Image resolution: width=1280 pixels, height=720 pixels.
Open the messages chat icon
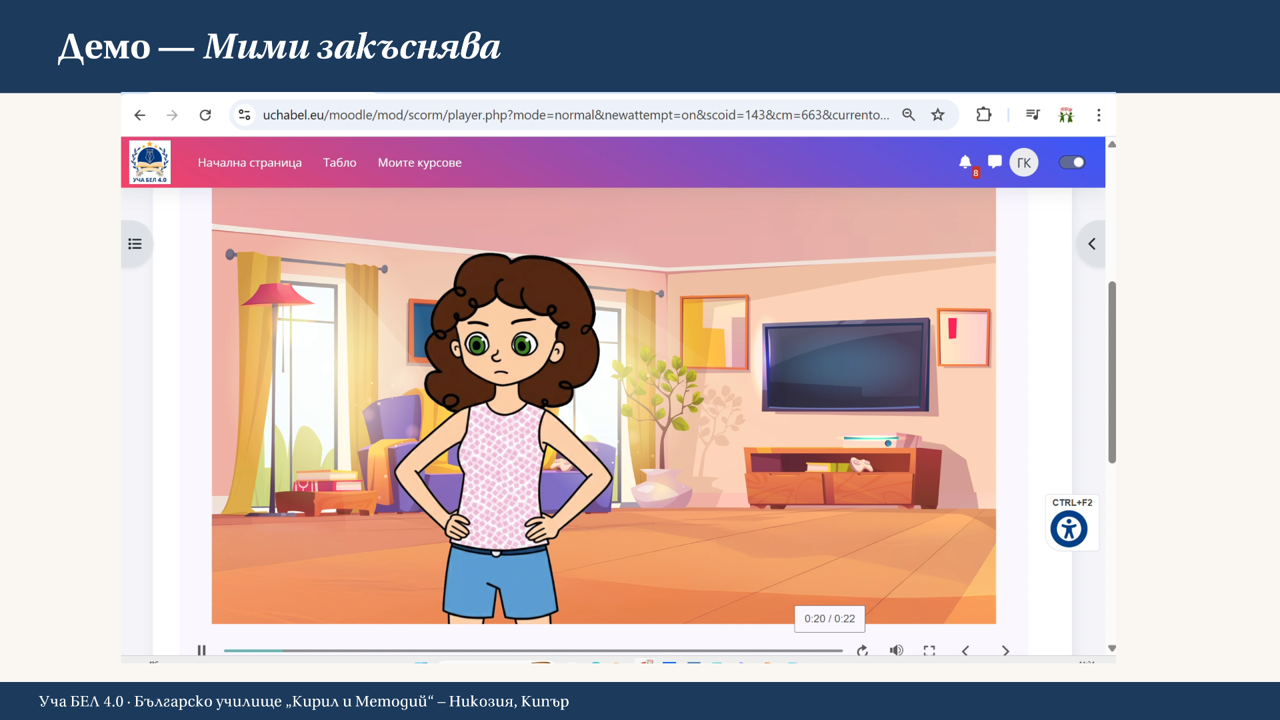994,162
